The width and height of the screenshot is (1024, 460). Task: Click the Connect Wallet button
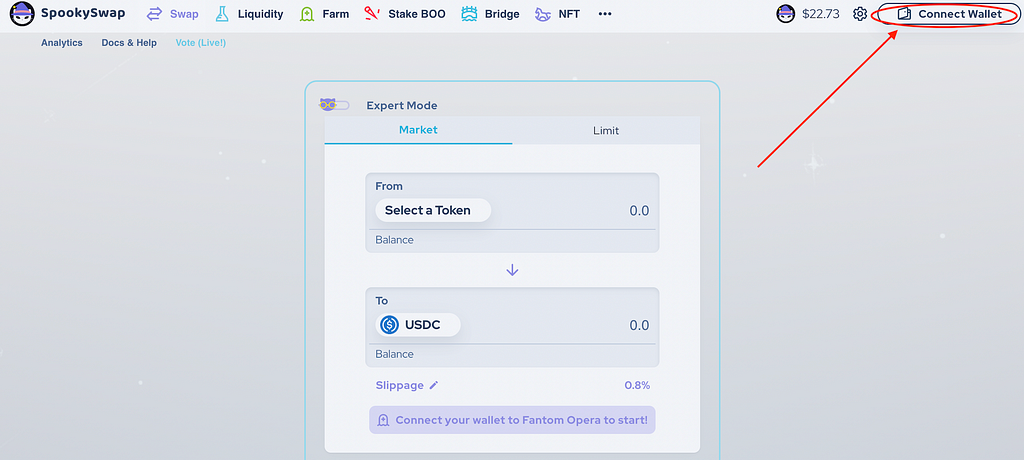point(950,14)
